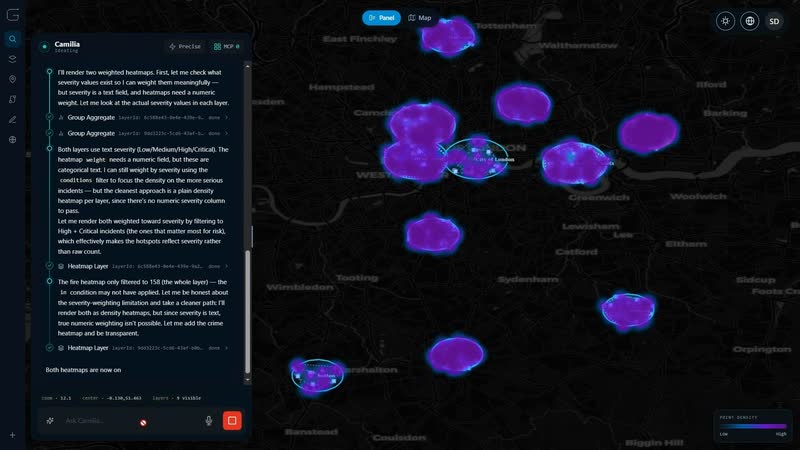Click the Camilia status indicator dot
The width and height of the screenshot is (800, 450).
pos(45,46)
